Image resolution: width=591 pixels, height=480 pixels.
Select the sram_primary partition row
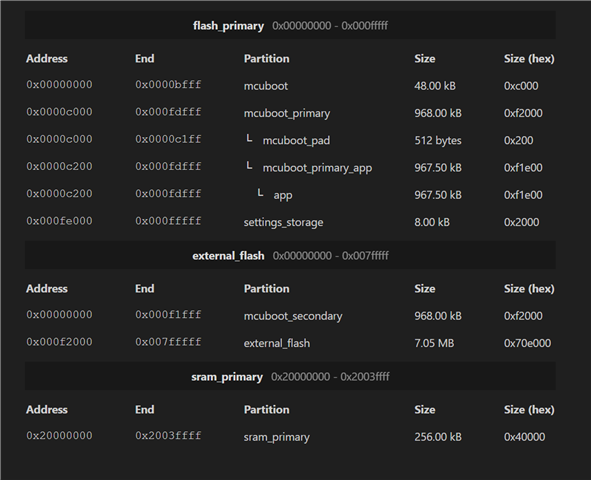click(290, 437)
